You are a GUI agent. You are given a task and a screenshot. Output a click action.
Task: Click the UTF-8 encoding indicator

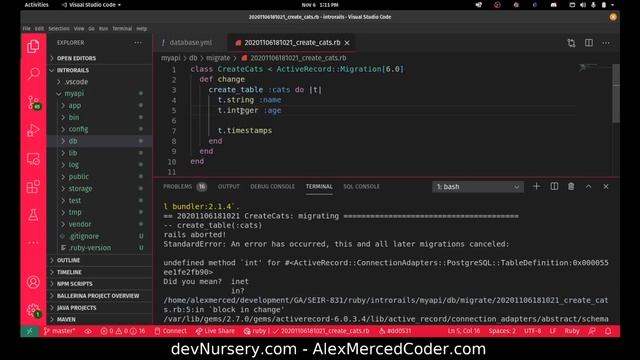point(532,331)
